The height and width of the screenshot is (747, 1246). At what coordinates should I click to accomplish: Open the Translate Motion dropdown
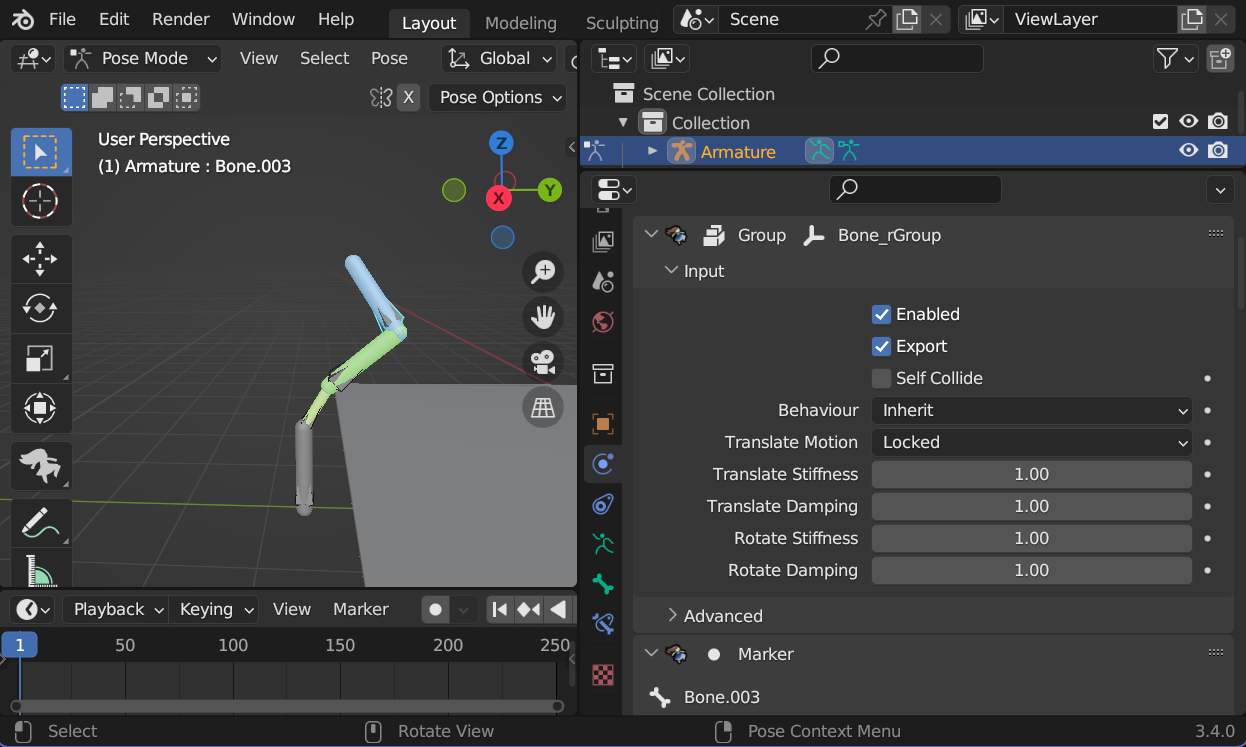1031,442
